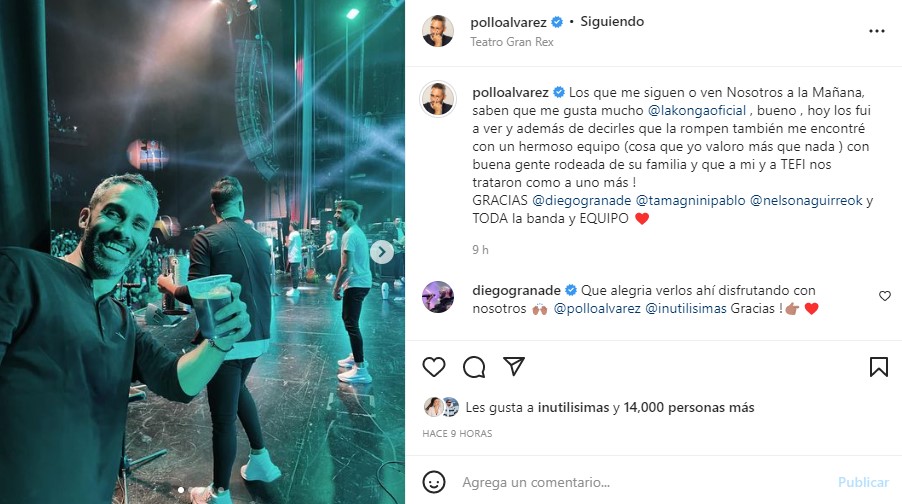Open diegogranade's avatar next to the comment
Viewport: 902px width, 504px height.
click(x=438, y=297)
